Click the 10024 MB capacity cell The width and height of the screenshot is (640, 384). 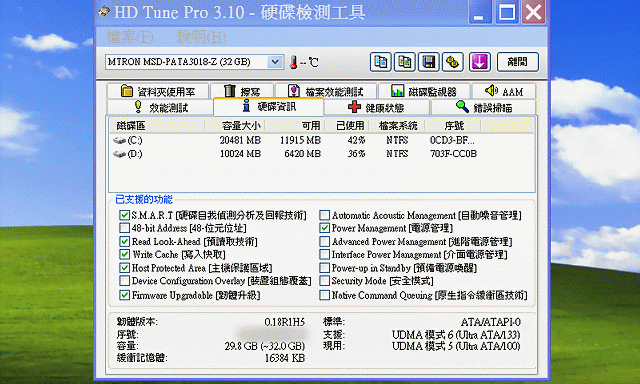tap(240, 154)
